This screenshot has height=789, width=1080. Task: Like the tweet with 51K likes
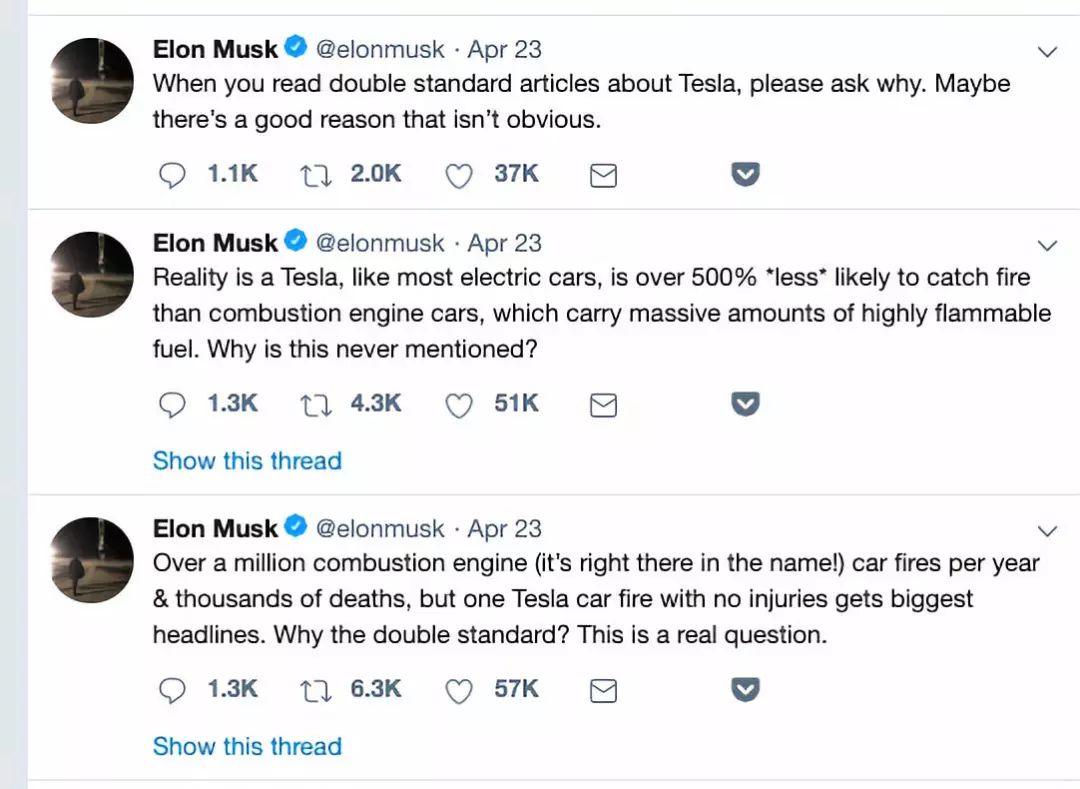(458, 405)
